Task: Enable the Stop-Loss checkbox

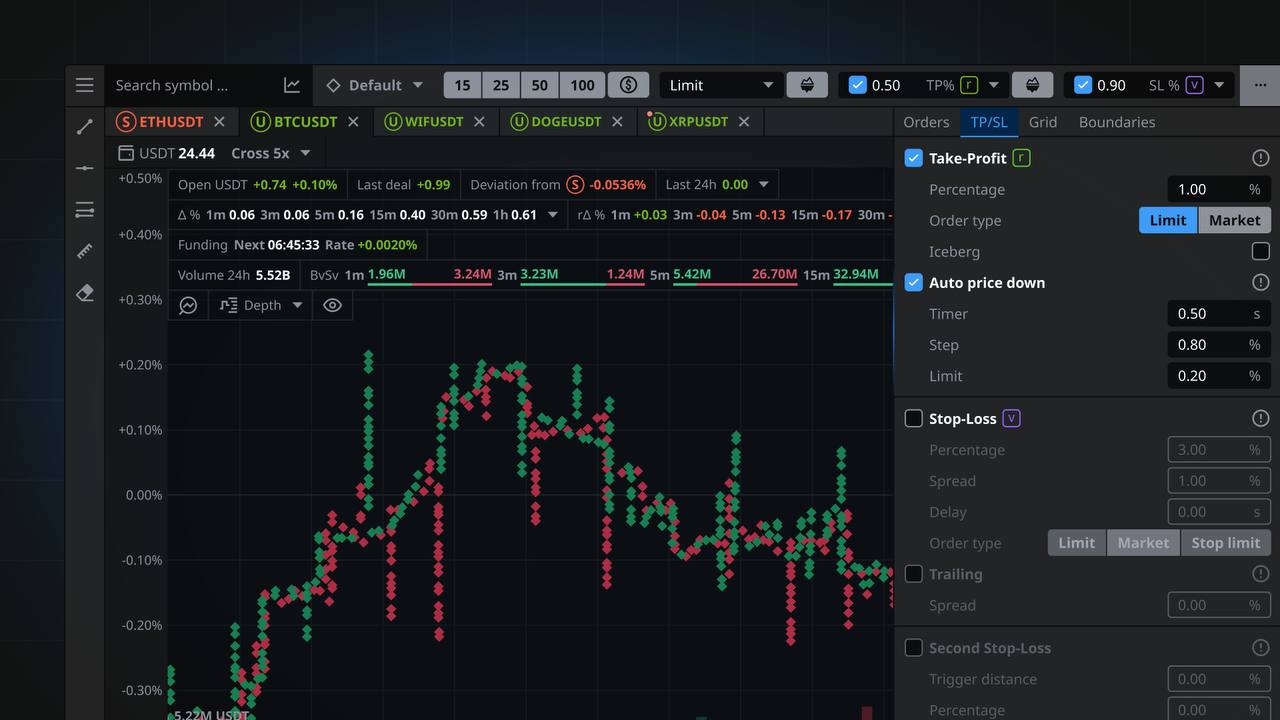Action: (913, 418)
